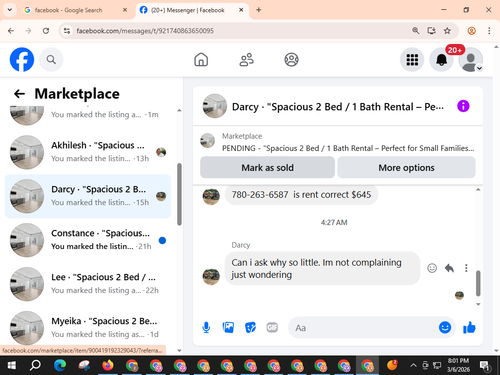Launch Firefox from taskbar
500x375 pixels.
[108, 366]
